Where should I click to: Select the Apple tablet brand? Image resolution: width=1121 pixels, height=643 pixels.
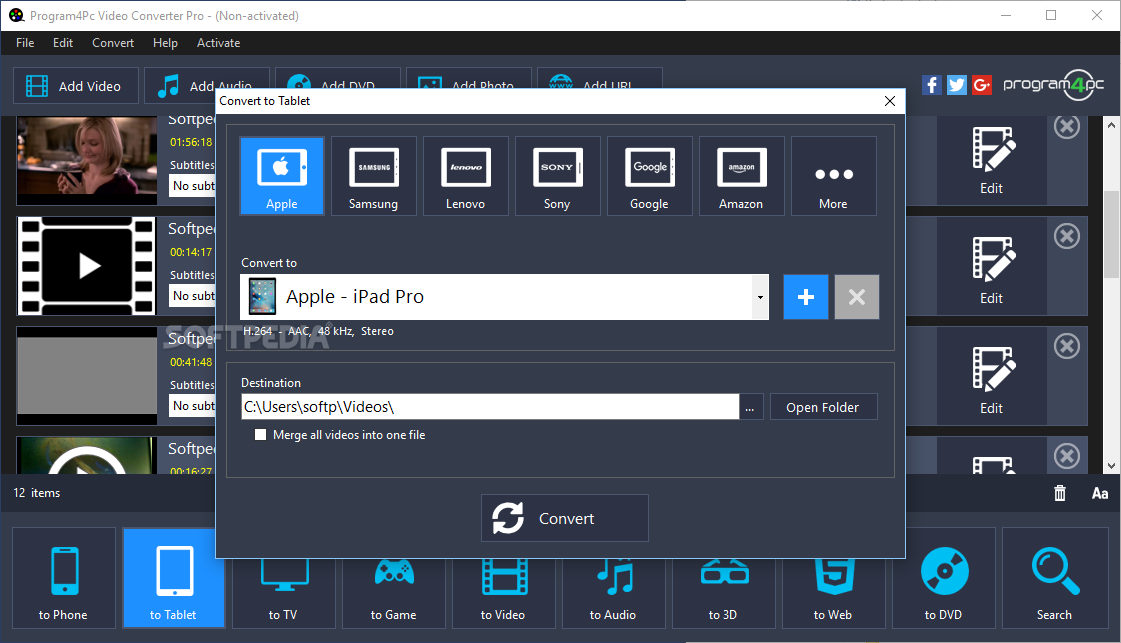coord(282,176)
